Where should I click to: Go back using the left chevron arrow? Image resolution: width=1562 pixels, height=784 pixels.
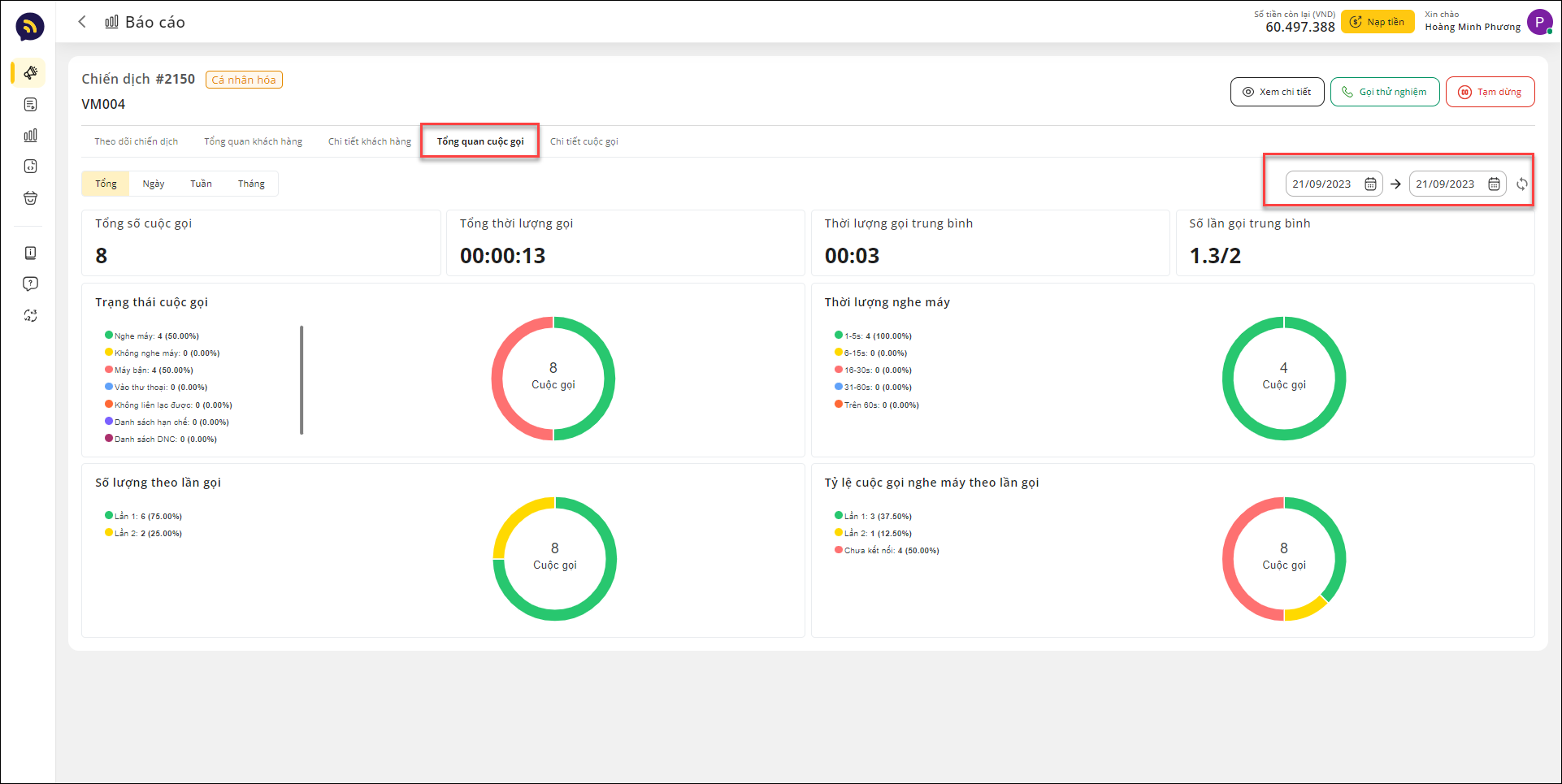[82, 22]
